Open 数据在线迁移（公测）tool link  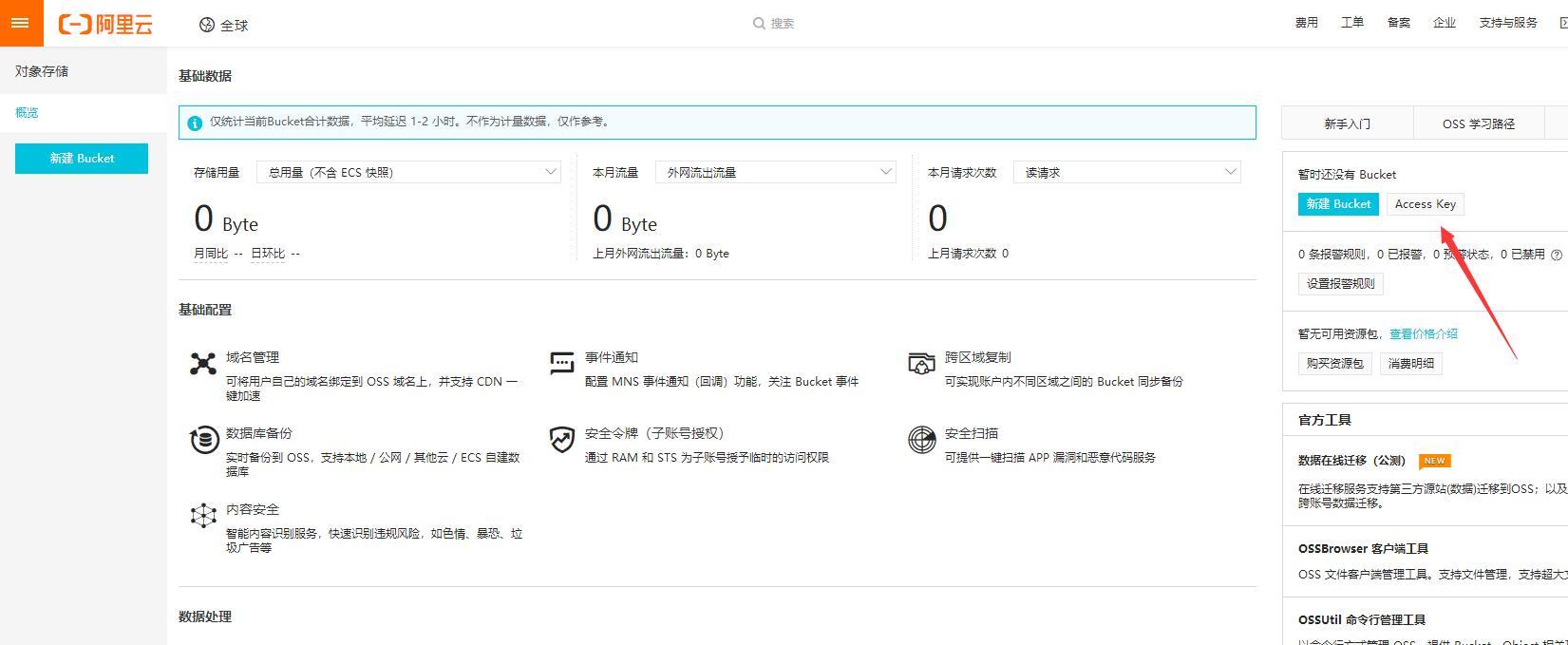click(x=1352, y=461)
